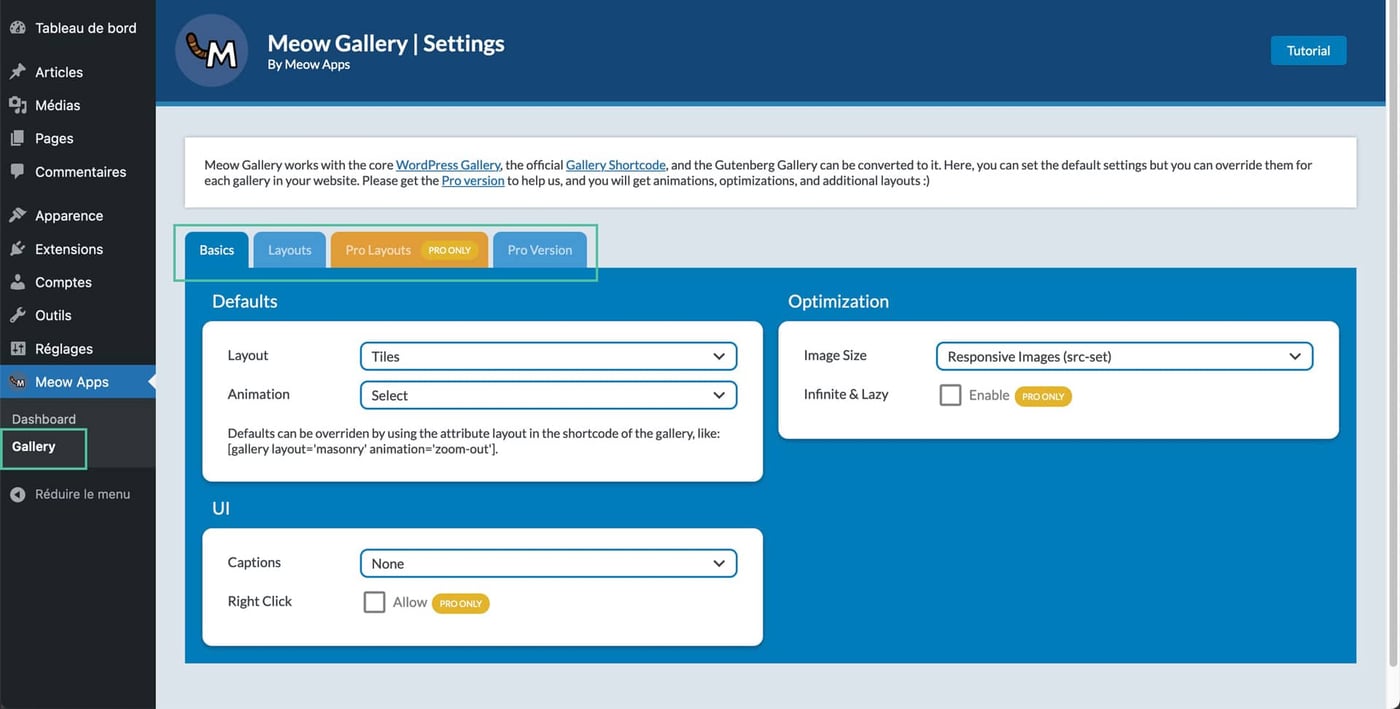Click the Réduire le menu collapse icon
1400x709 pixels.
click(16, 493)
